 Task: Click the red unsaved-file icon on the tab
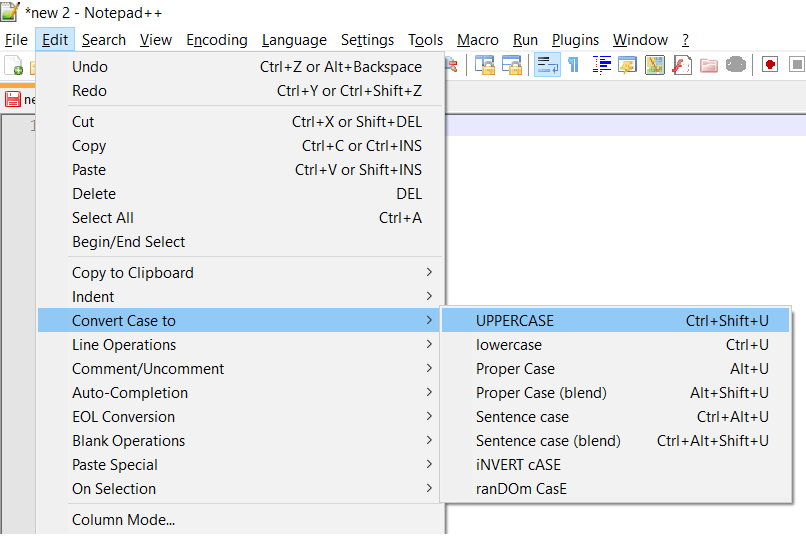pyautogui.click(x=13, y=99)
